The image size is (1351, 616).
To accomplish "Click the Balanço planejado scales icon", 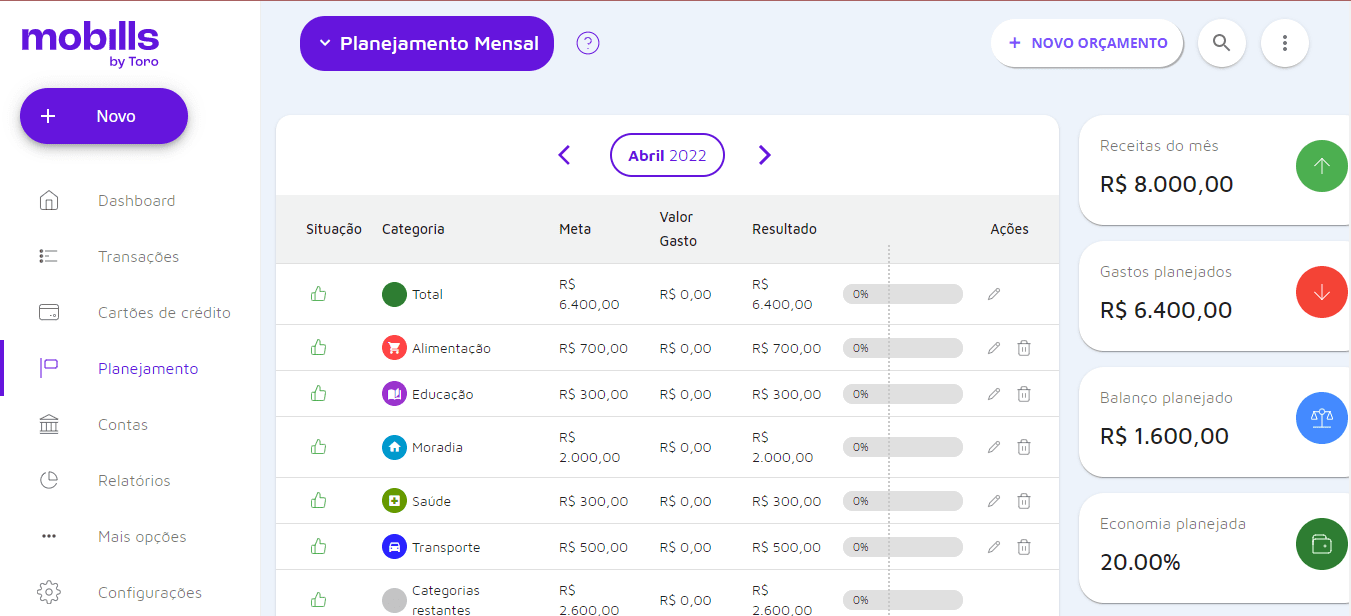I will (1321, 418).
